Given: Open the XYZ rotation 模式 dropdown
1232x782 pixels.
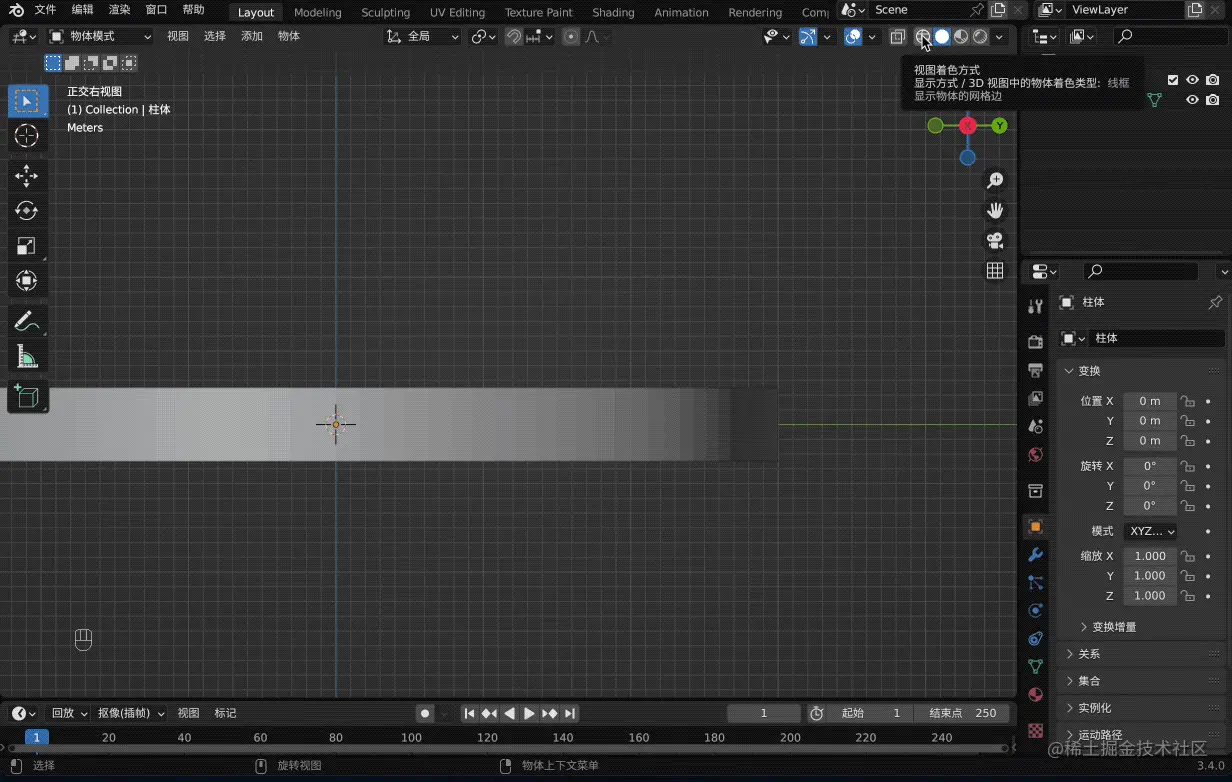Looking at the screenshot, I should click(1149, 531).
